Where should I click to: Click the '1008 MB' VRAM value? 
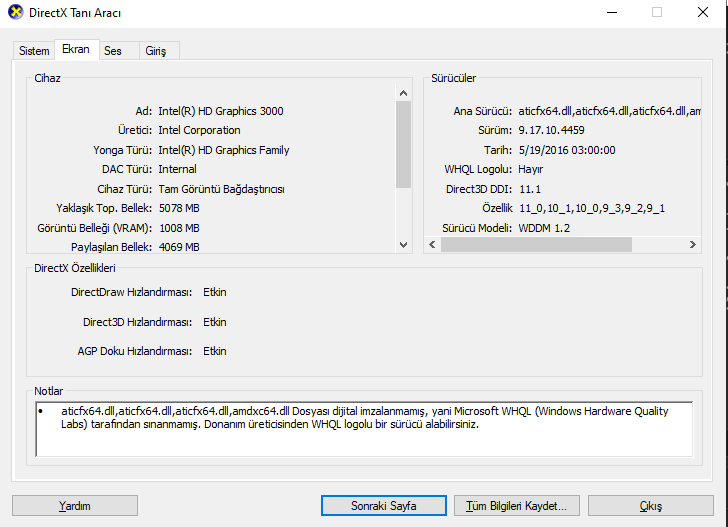coord(179,228)
